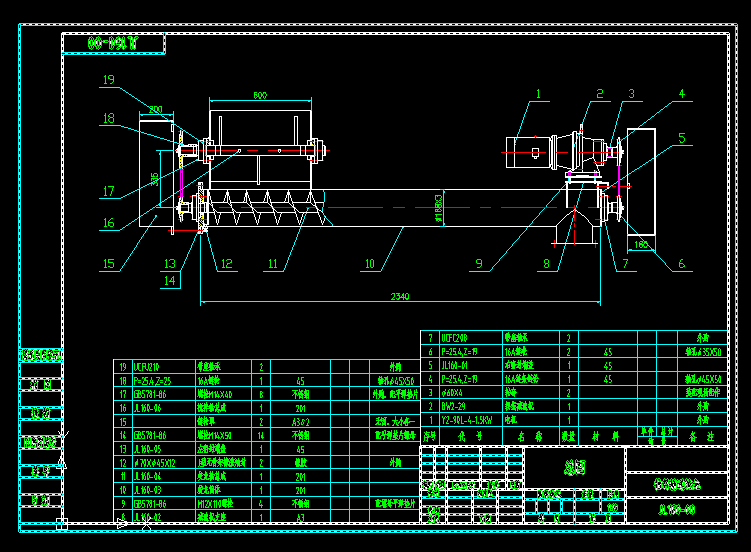This screenshot has height=552, width=751.
Task: Click the ø168x3 tube diameter dimension
Action: pos(438,208)
